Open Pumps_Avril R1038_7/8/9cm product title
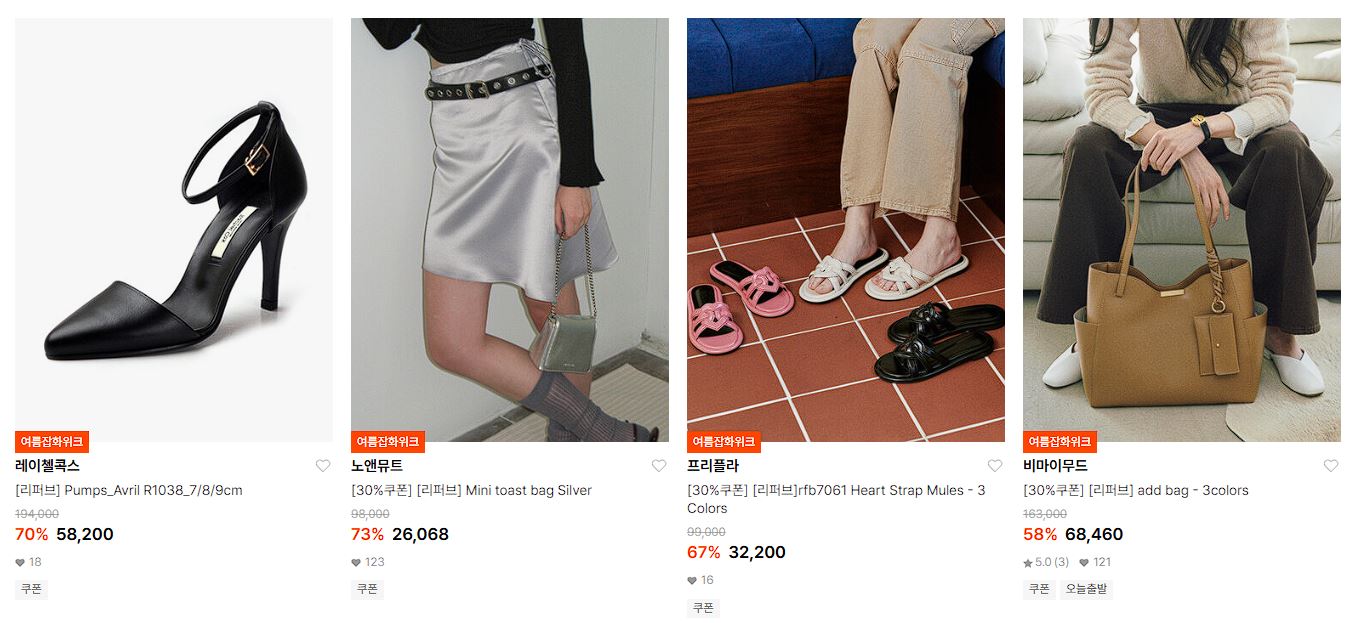Image resolution: width=1346 pixels, height=623 pixels. coord(129,490)
